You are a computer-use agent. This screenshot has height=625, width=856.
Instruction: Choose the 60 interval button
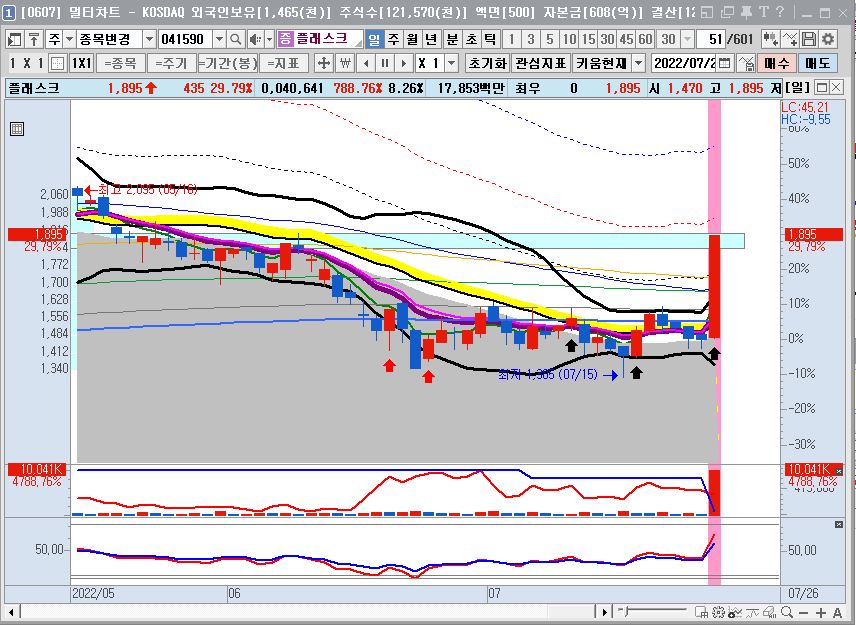click(x=645, y=39)
